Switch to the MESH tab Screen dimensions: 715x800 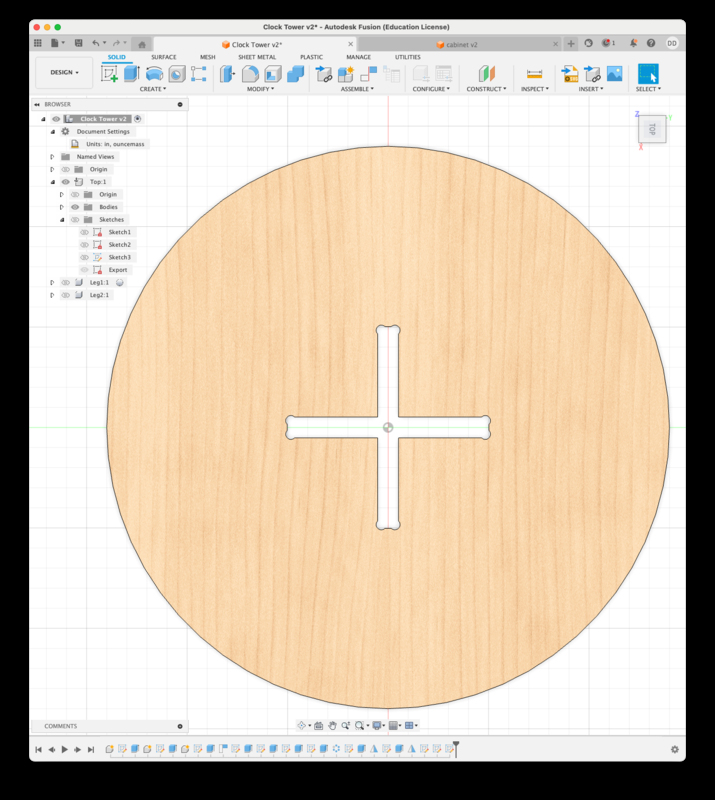click(207, 57)
